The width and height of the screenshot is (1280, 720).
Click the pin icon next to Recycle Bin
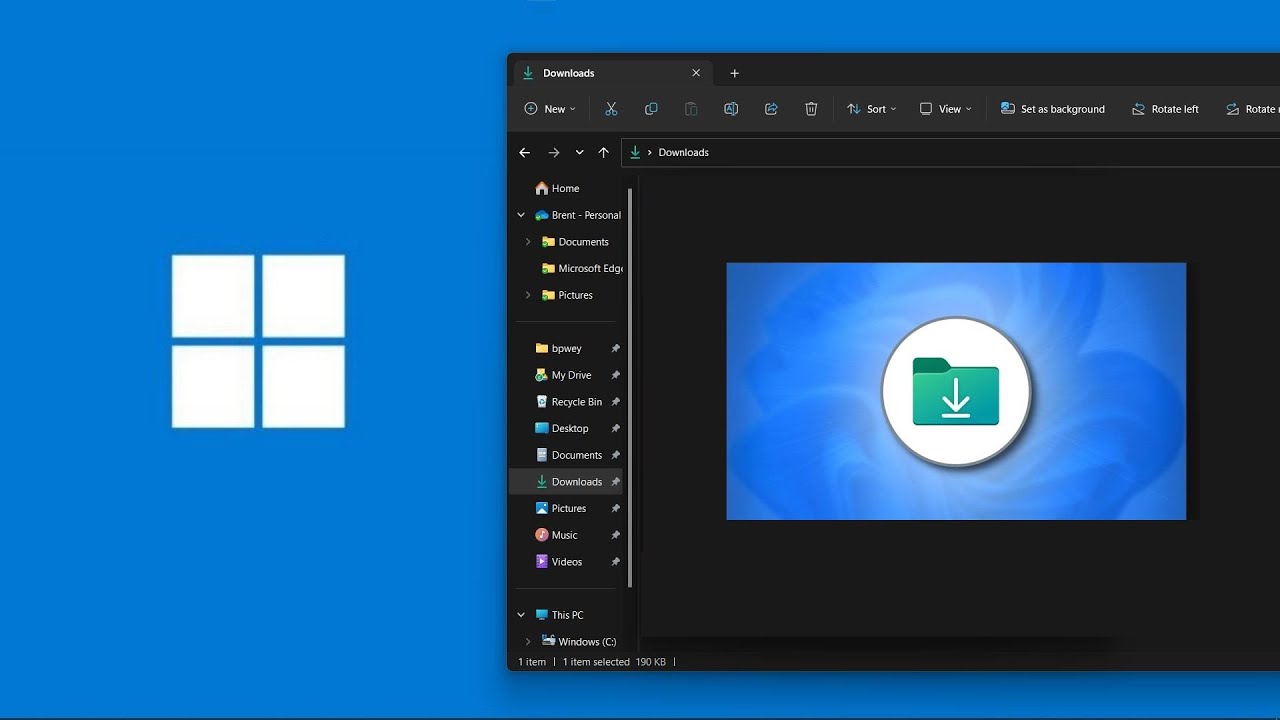(615, 402)
